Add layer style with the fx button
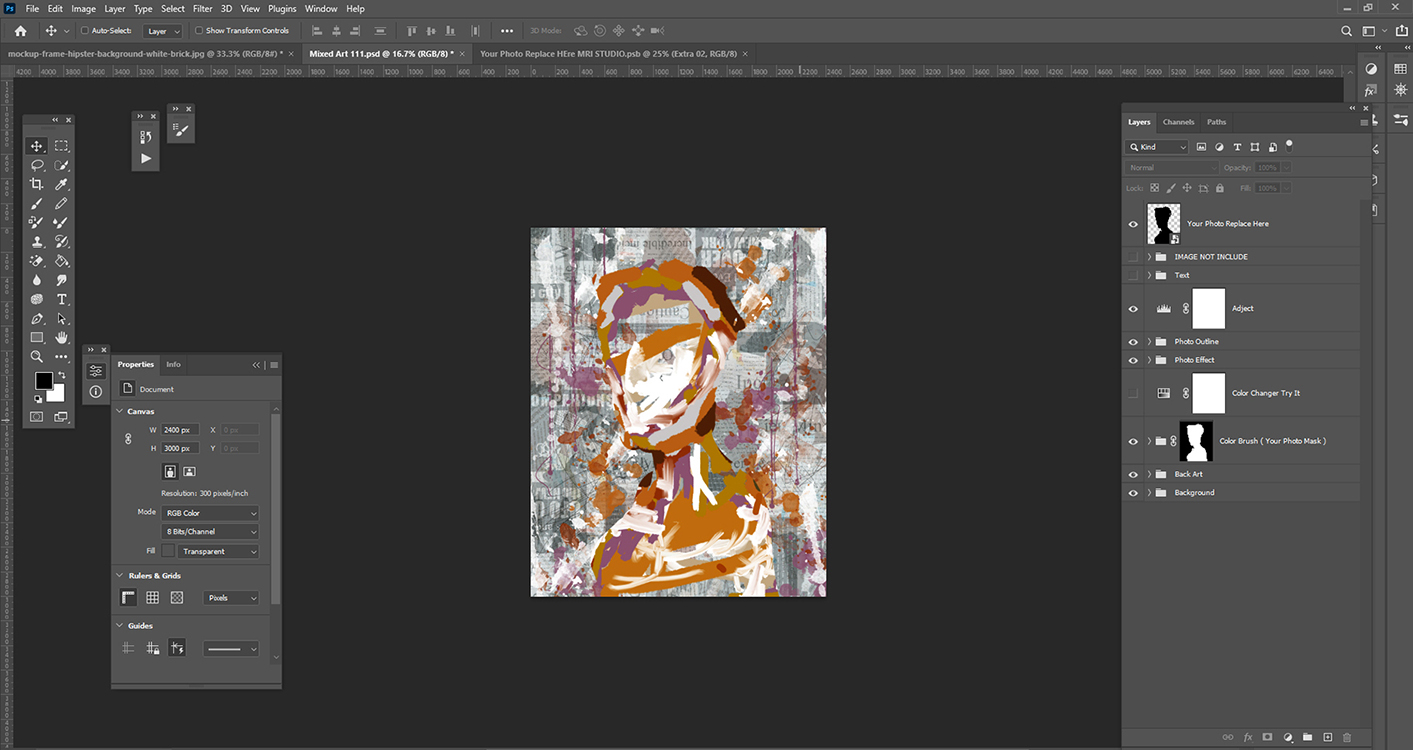1413x750 pixels. (1247, 737)
